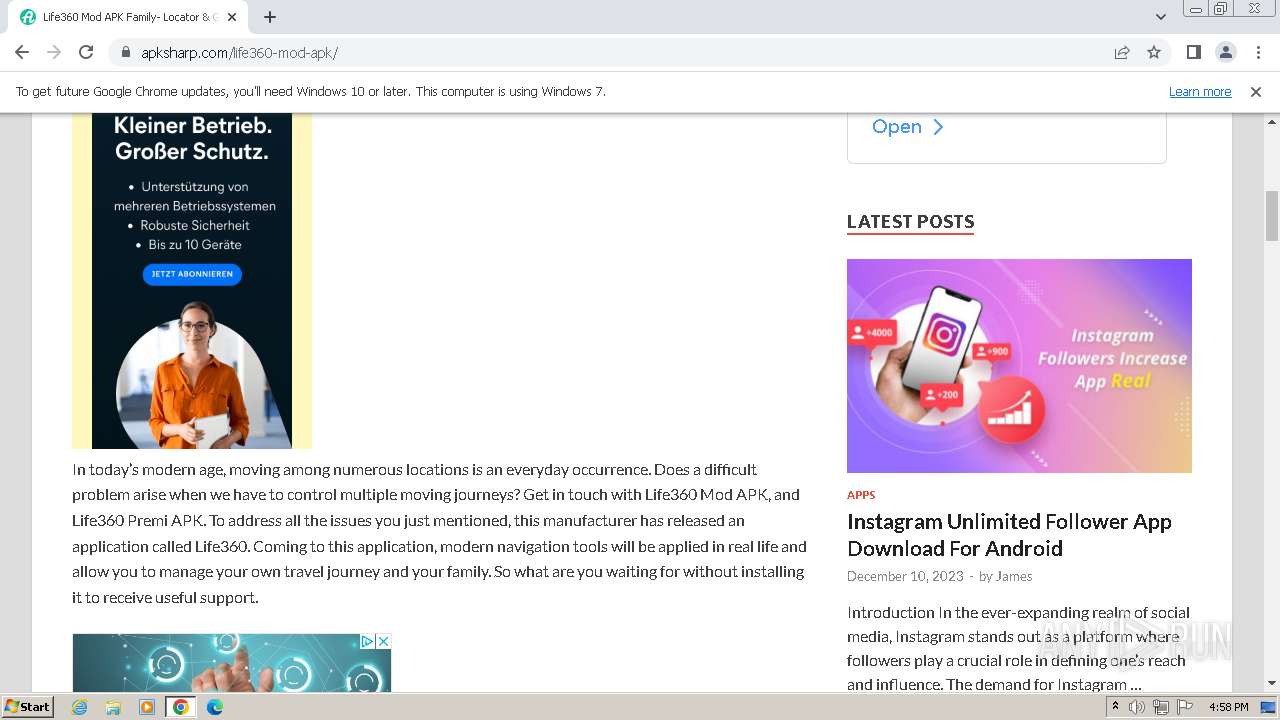Click the LATEST POSTS heading
This screenshot has width=1280, height=720.
(910, 222)
